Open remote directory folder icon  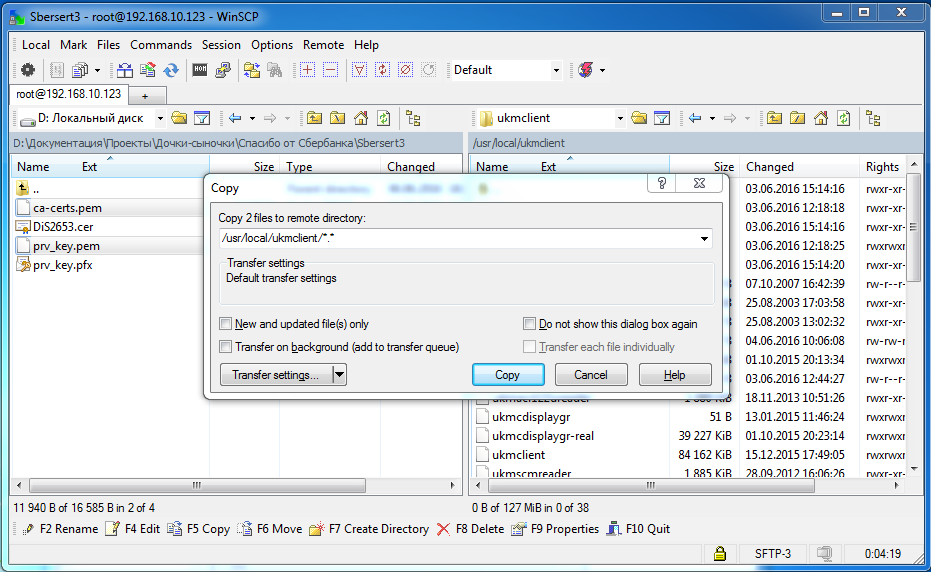[639, 118]
